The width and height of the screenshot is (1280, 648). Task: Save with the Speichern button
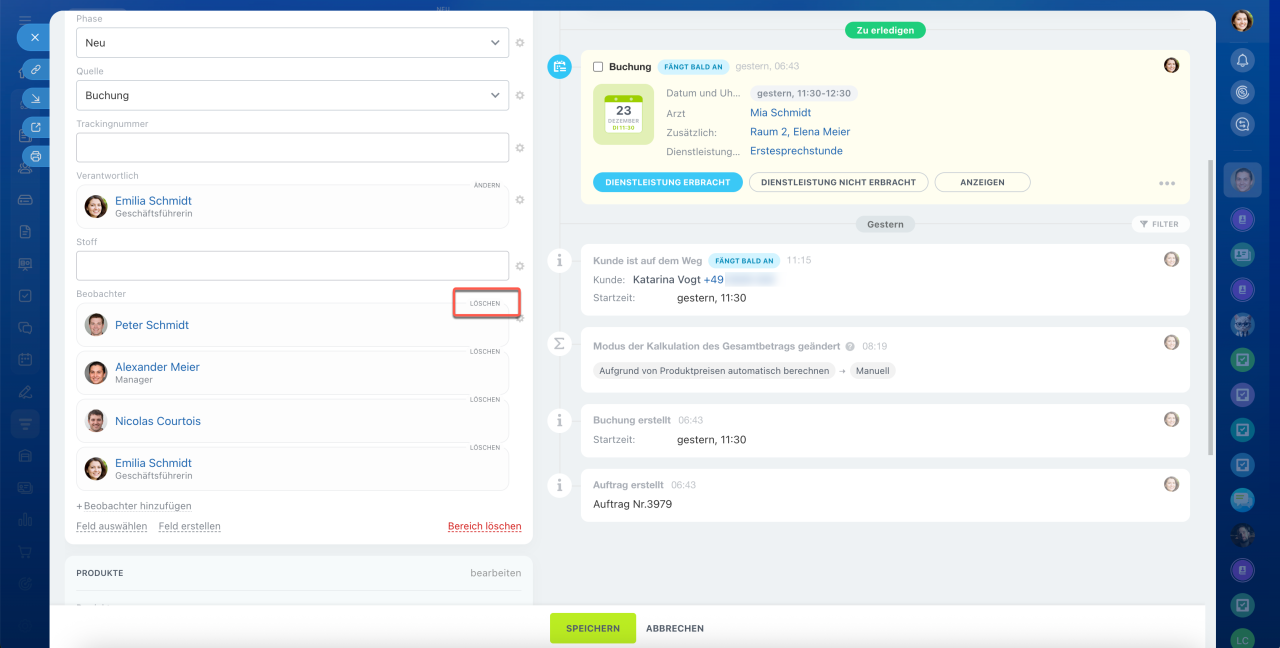click(593, 628)
